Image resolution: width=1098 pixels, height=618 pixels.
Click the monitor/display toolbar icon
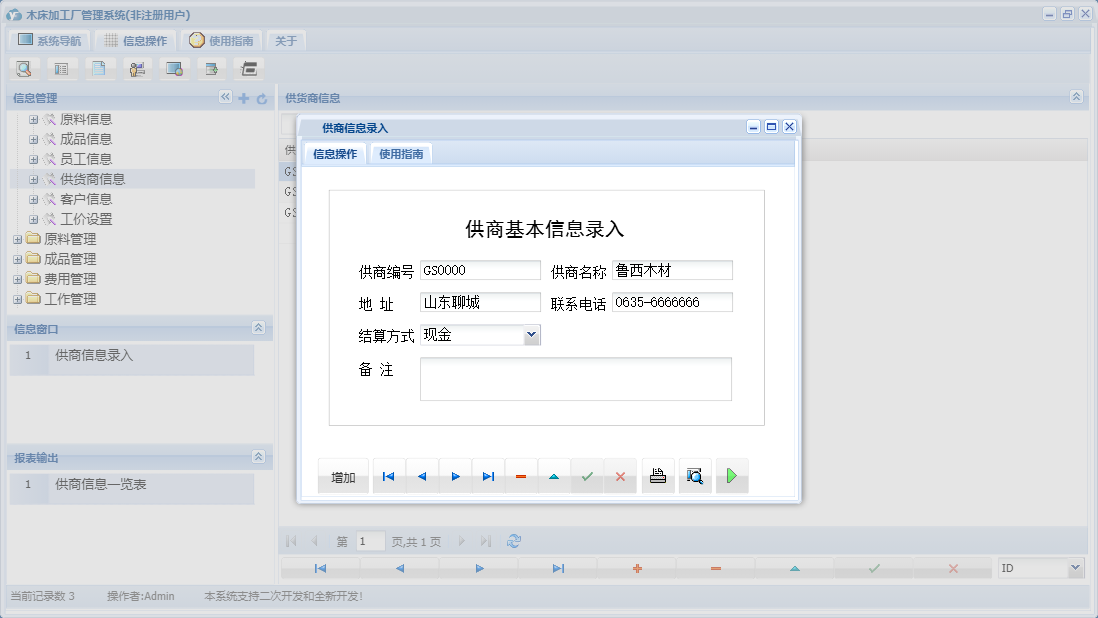pos(174,68)
